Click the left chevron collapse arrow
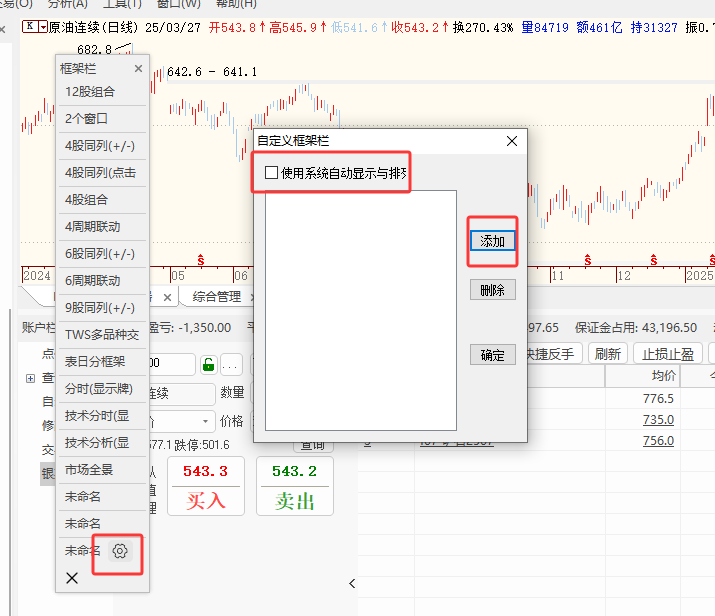 point(352,583)
